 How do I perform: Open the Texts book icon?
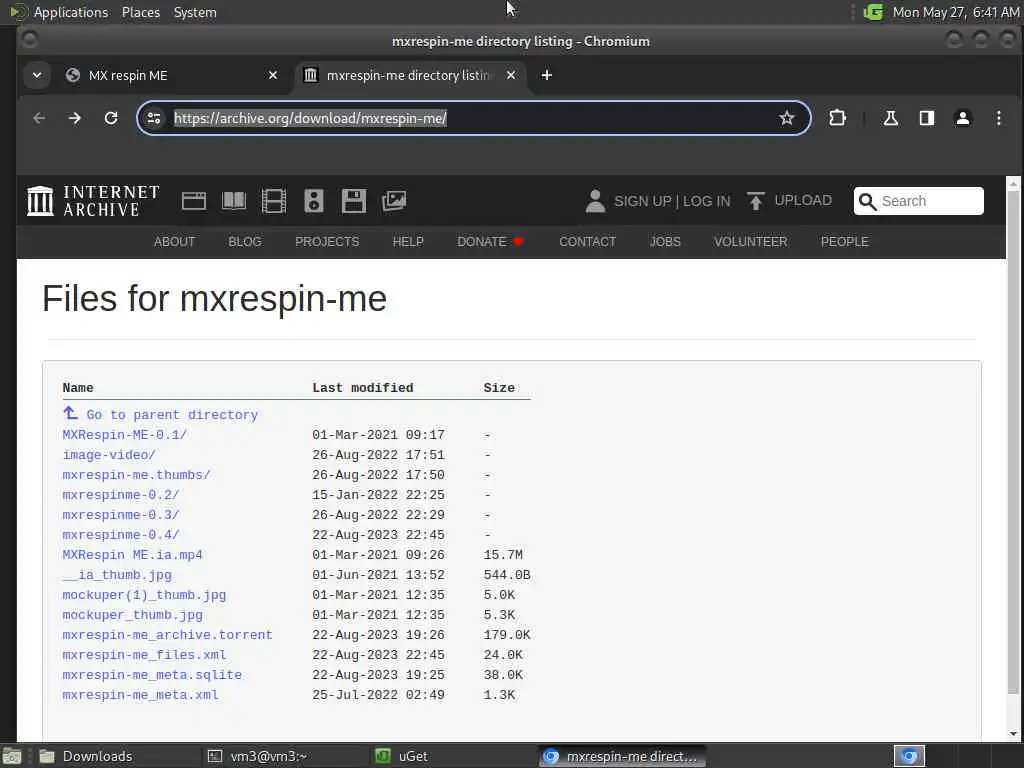coord(234,200)
